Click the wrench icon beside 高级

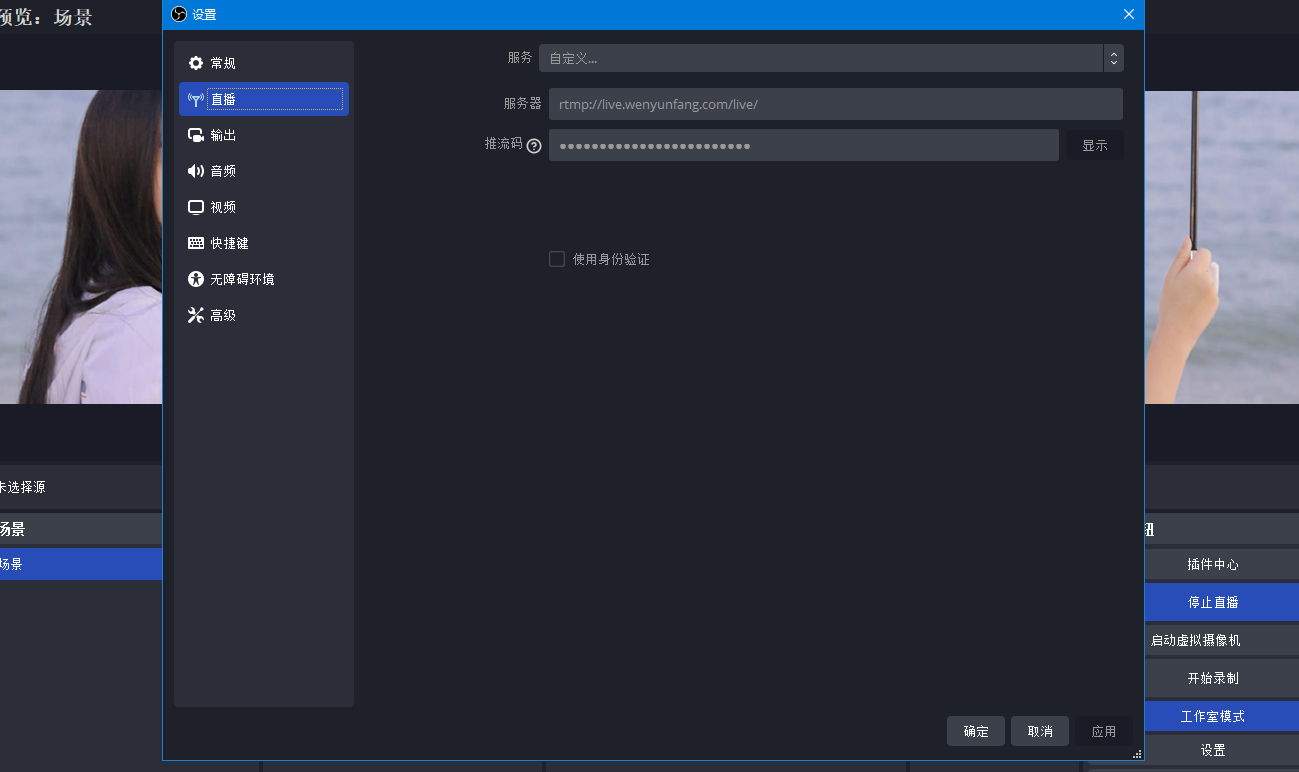pos(196,315)
